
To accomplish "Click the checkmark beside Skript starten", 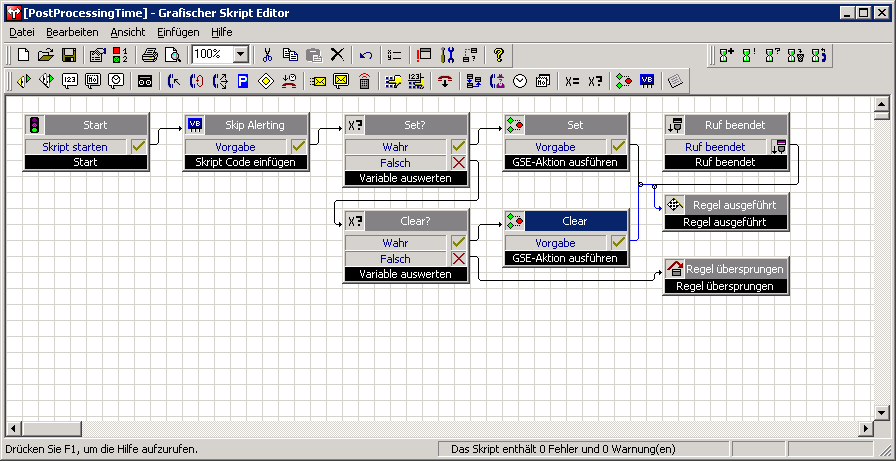I will click(138, 147).
